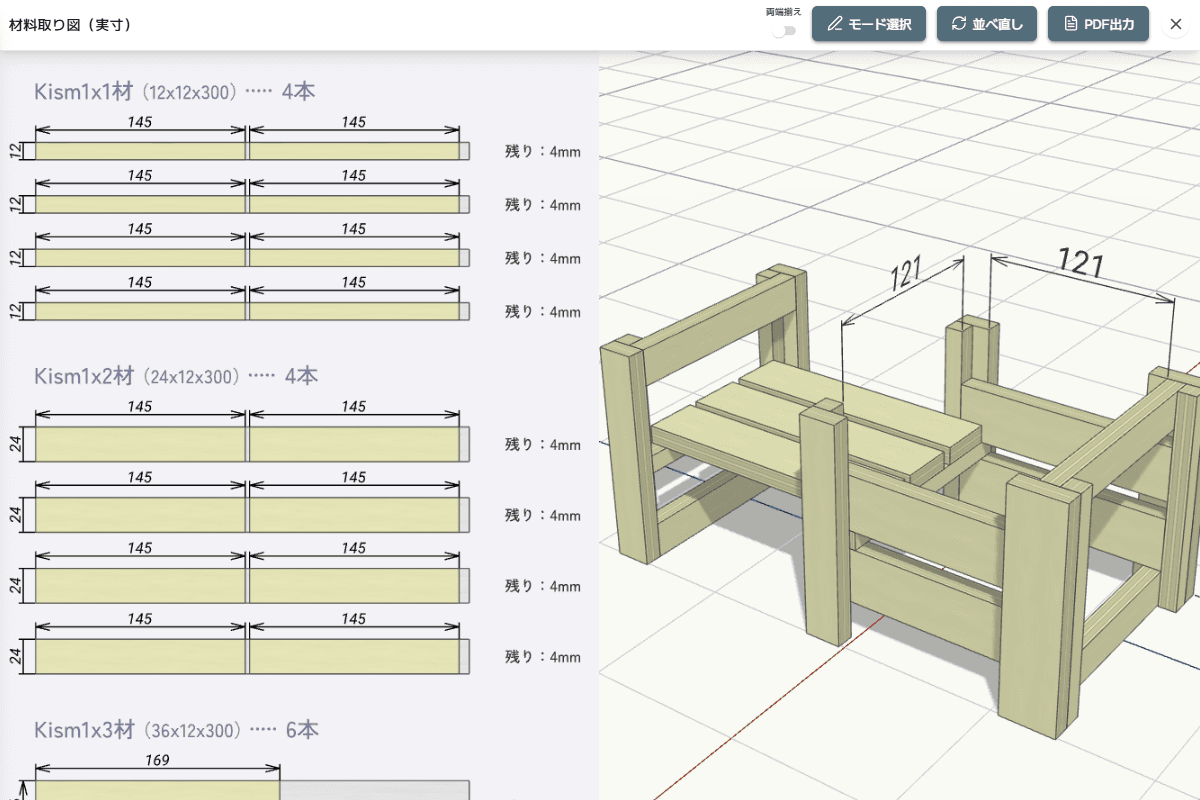Click the gray leftover area of Kism1x3 board
This screenshot has height=800, width=1200.
[x=375, y=790]
